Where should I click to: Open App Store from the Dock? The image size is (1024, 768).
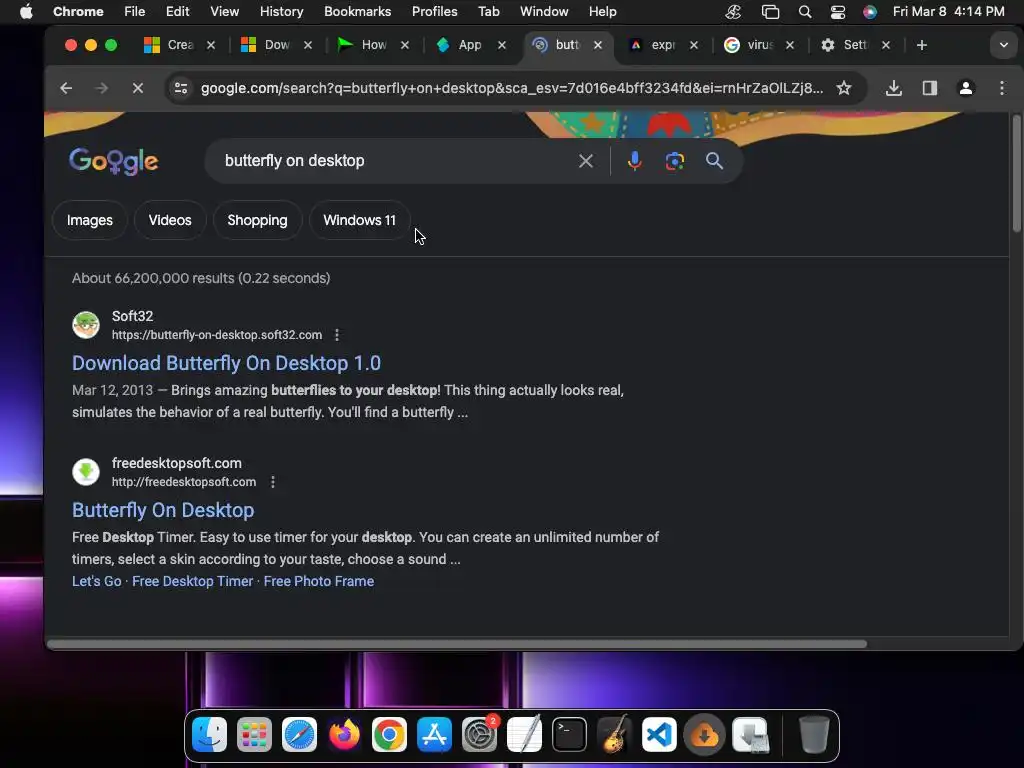[434, 735]
